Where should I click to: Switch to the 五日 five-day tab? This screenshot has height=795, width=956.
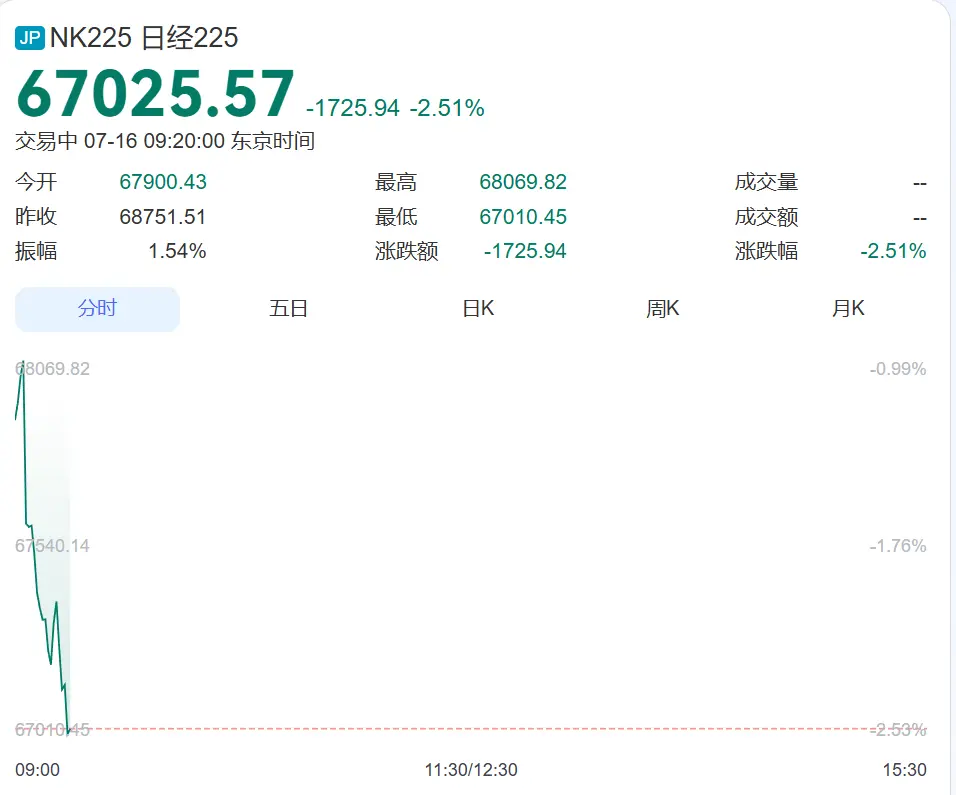[x=288, y=308]
